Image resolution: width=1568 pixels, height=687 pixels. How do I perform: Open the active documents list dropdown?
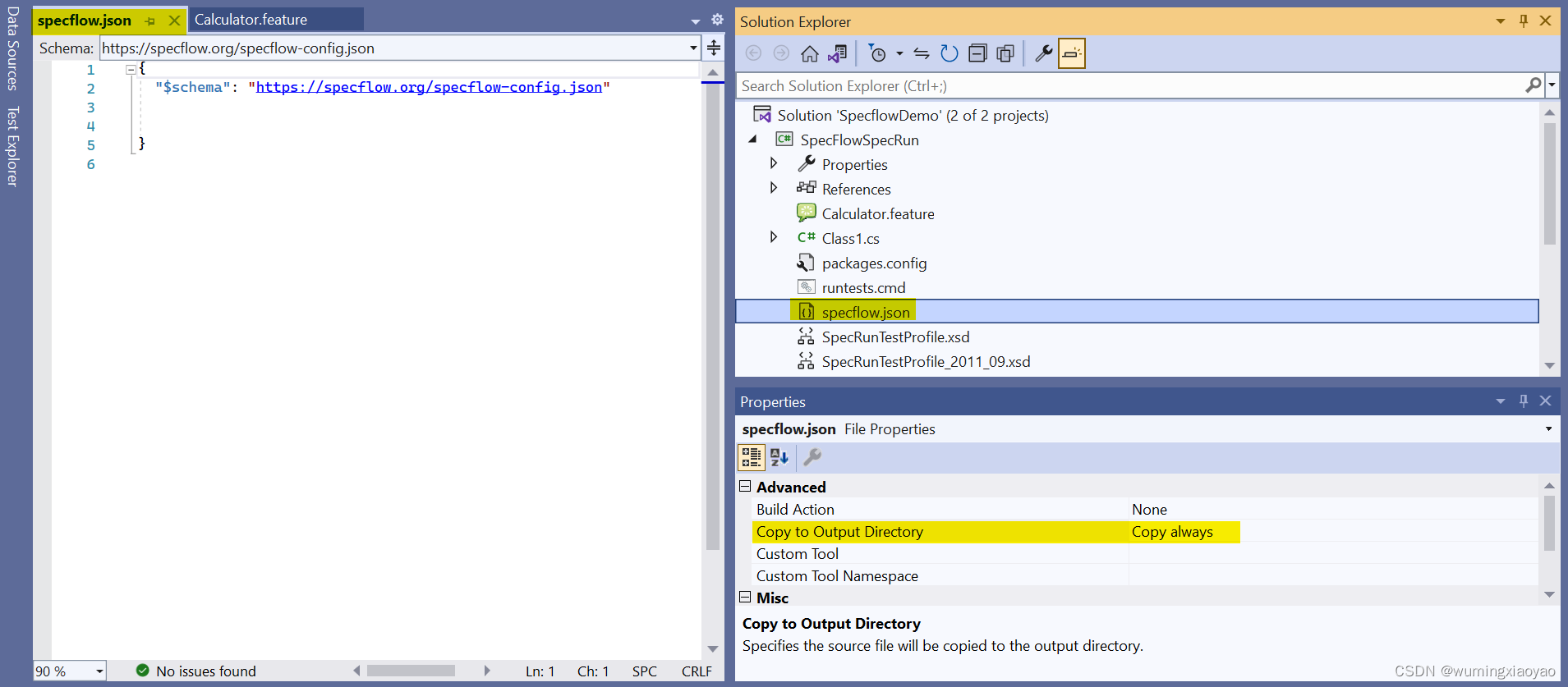696,21
